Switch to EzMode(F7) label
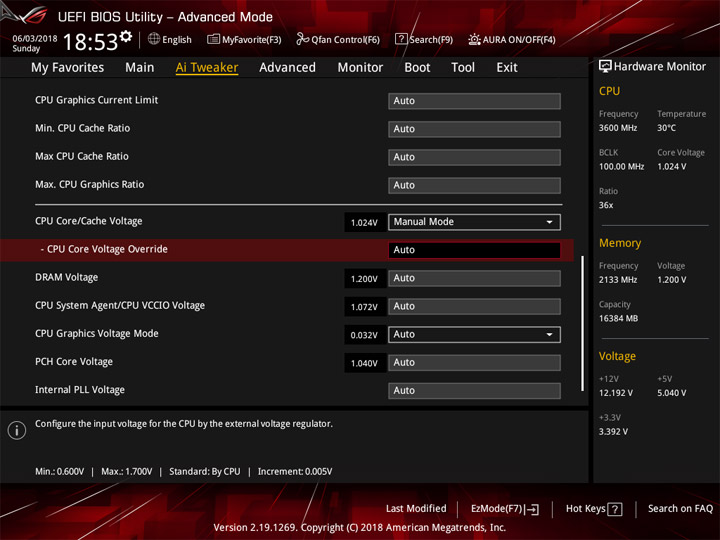 497,509
